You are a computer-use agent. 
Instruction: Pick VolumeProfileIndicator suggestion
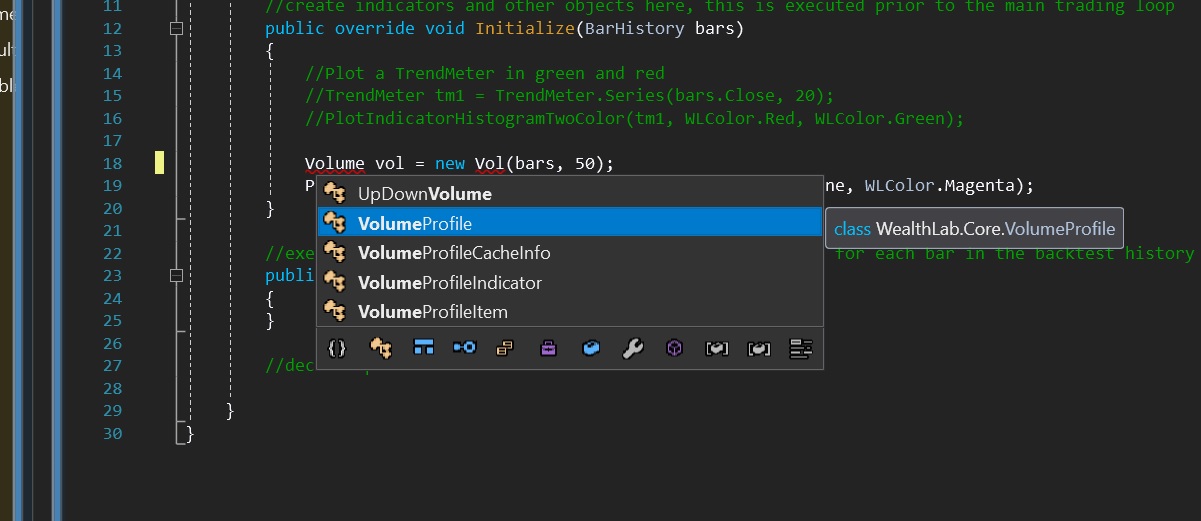tap(570, 283)
